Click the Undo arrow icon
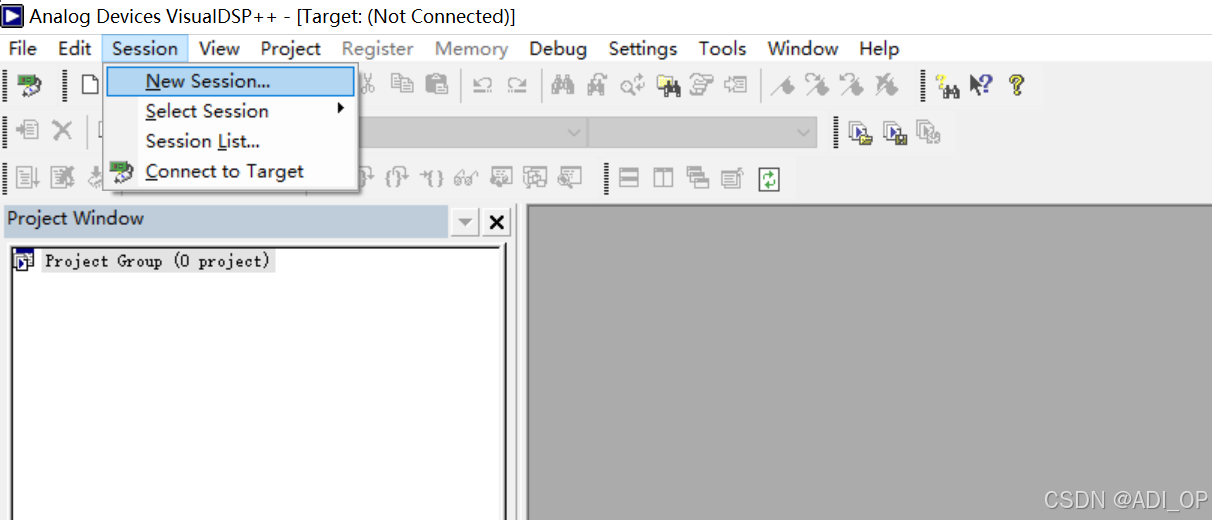Image resolution: width=1212 pixels, height=520 pixels. pos(483,86)
